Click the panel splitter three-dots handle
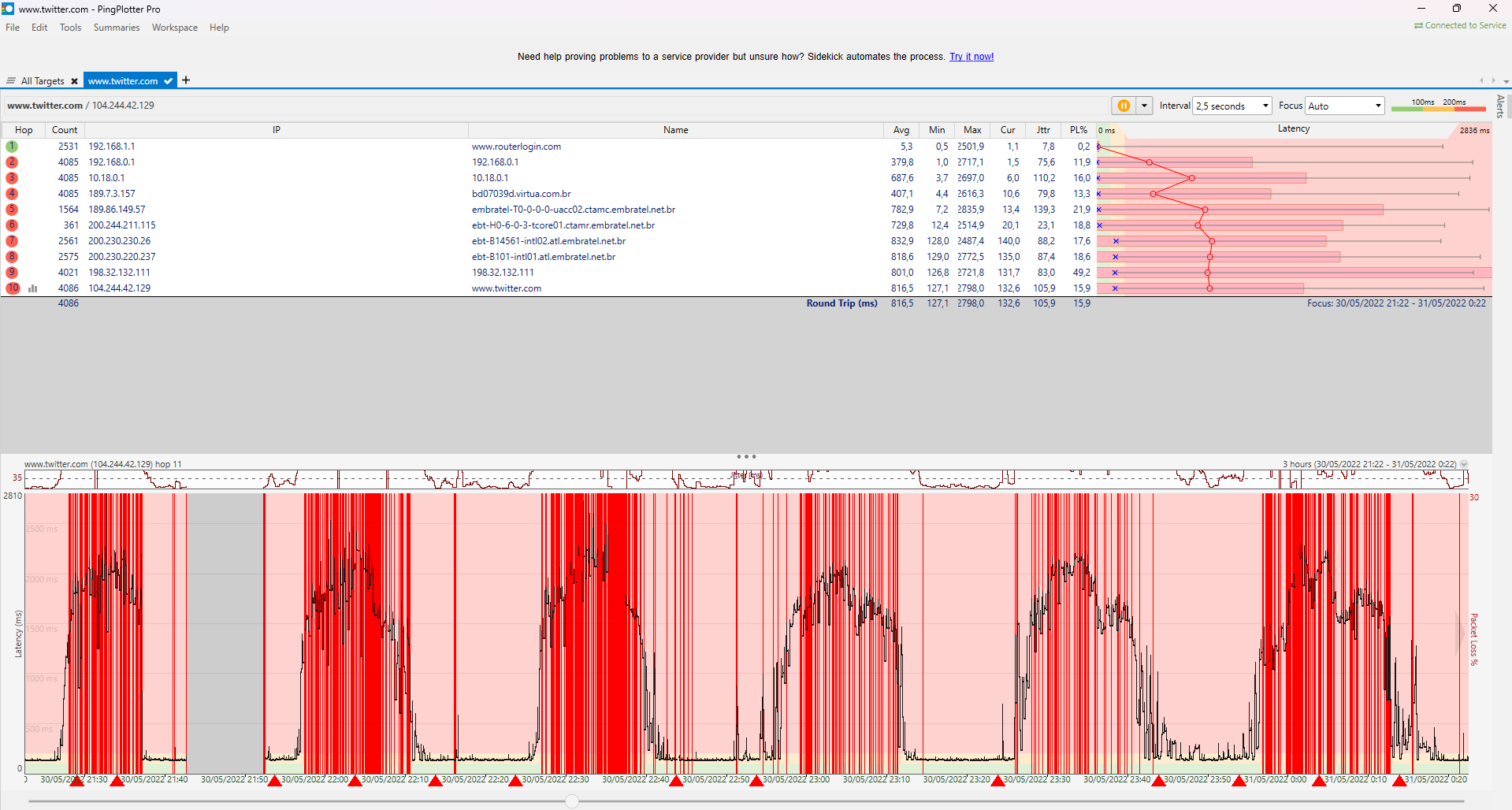Image resolution: width=1512 pixels, height=810 pixels. (x=746, y=456)
